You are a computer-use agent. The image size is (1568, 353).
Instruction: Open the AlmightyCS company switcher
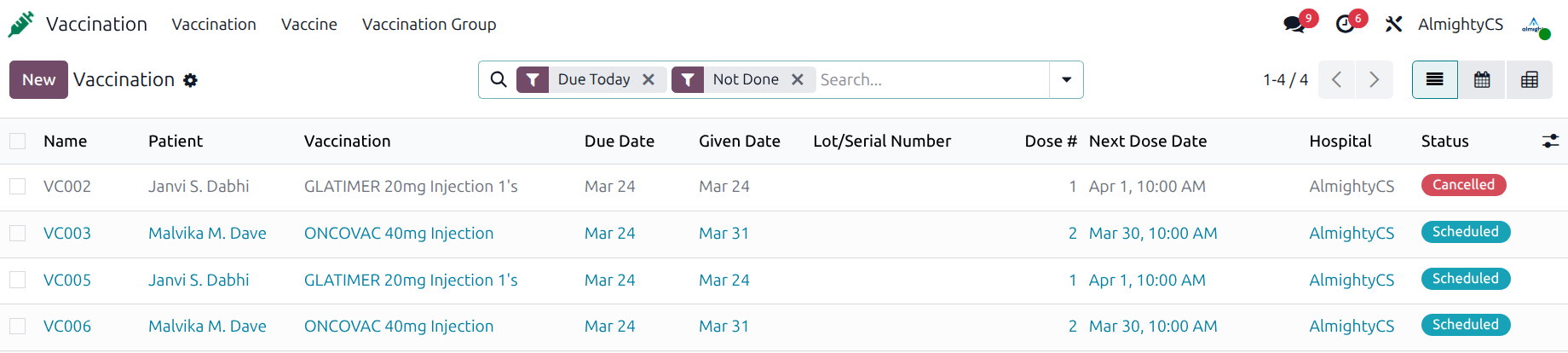pyautogui.click(x=1460, y=24)
